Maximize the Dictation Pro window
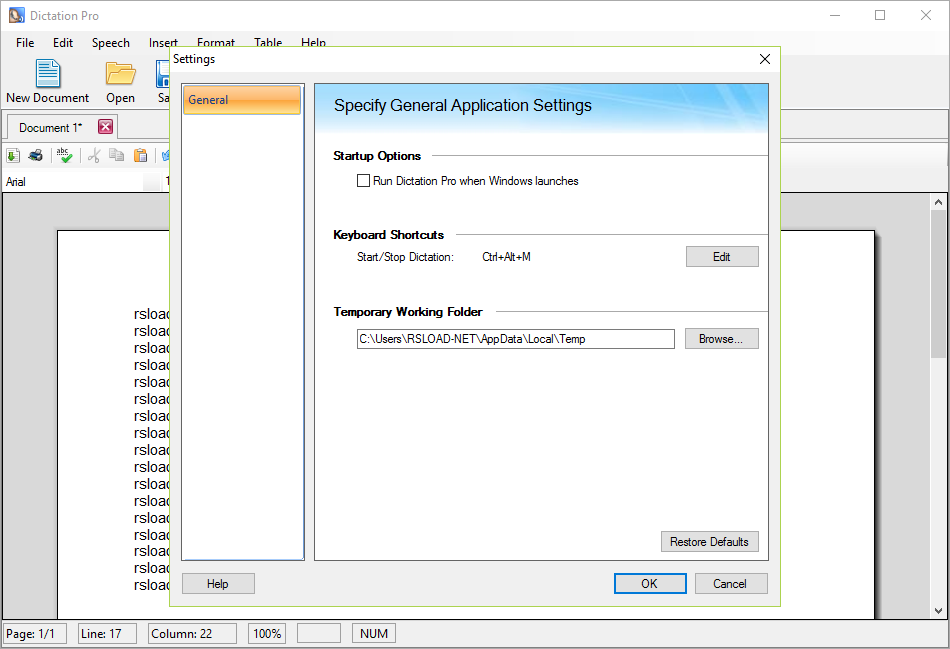 tap(880, 15)
